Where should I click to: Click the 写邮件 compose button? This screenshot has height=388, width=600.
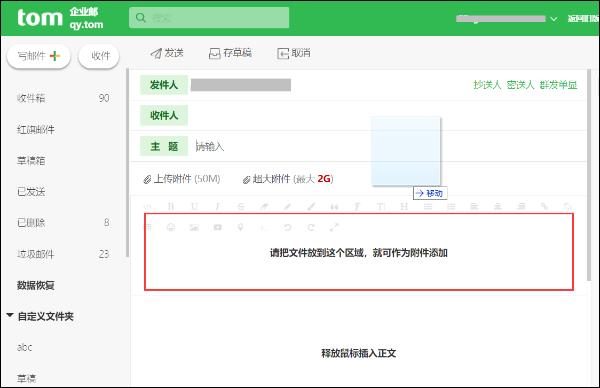pos(39,56)
